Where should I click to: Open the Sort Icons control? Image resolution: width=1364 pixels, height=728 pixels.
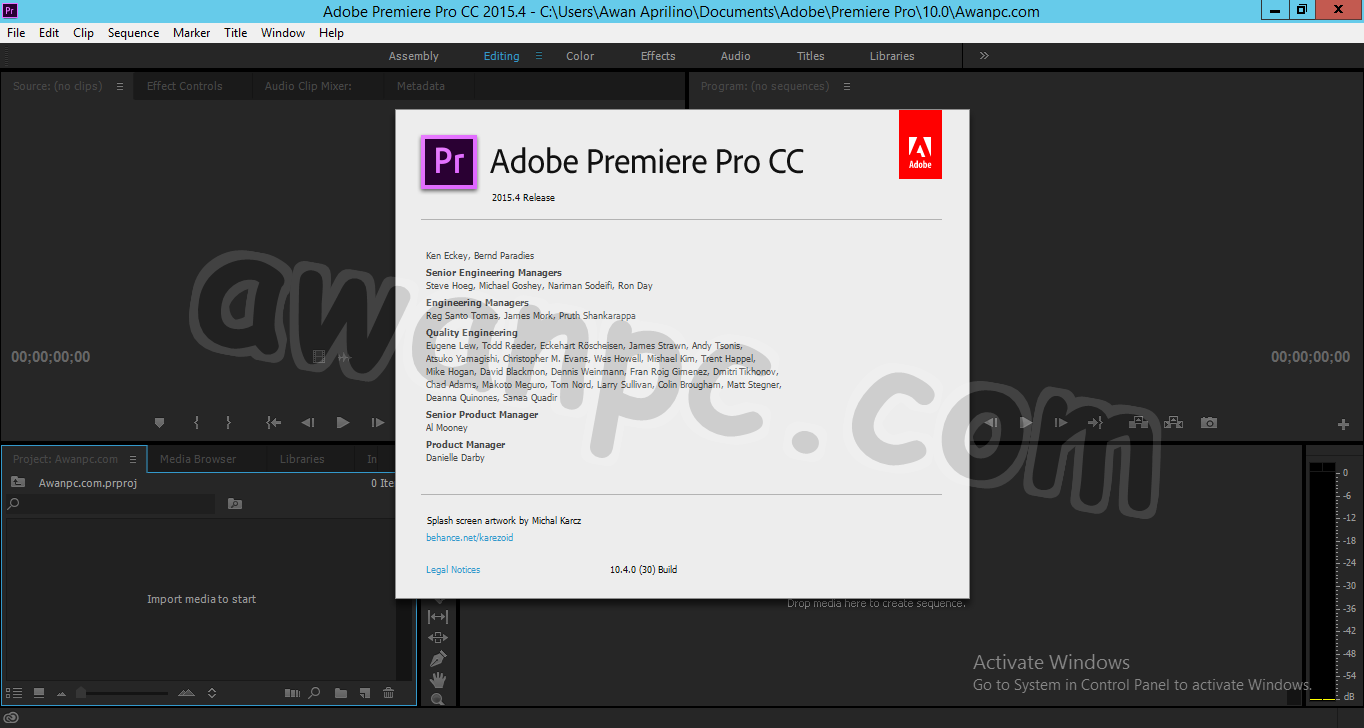pyautogui.click(x=212, y=692)
